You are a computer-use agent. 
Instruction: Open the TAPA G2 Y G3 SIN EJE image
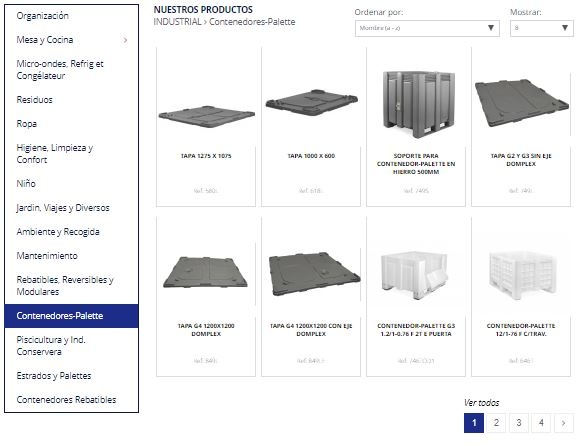[522, 102]
